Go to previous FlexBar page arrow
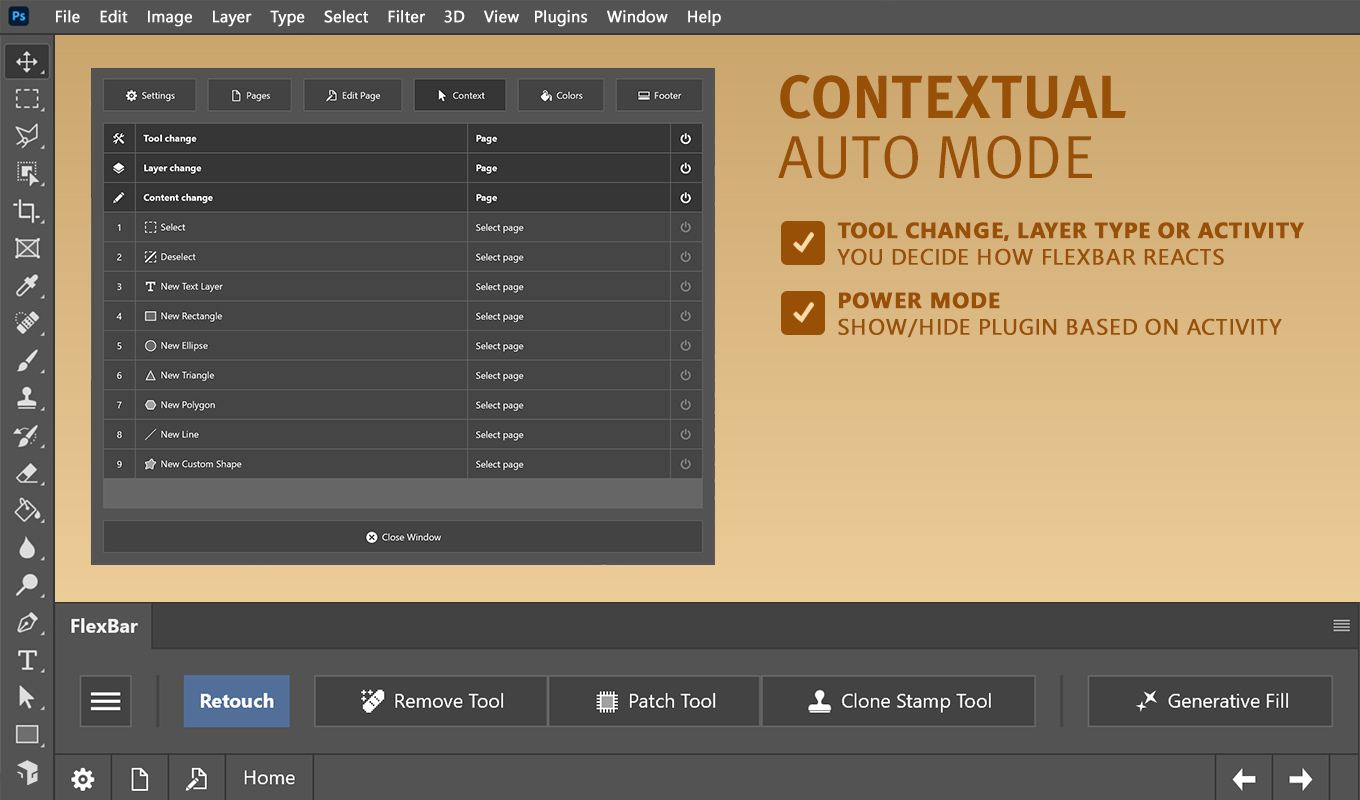This screenshot has width=1360, height=800. pyautogui.click(x=1244, y=778)
